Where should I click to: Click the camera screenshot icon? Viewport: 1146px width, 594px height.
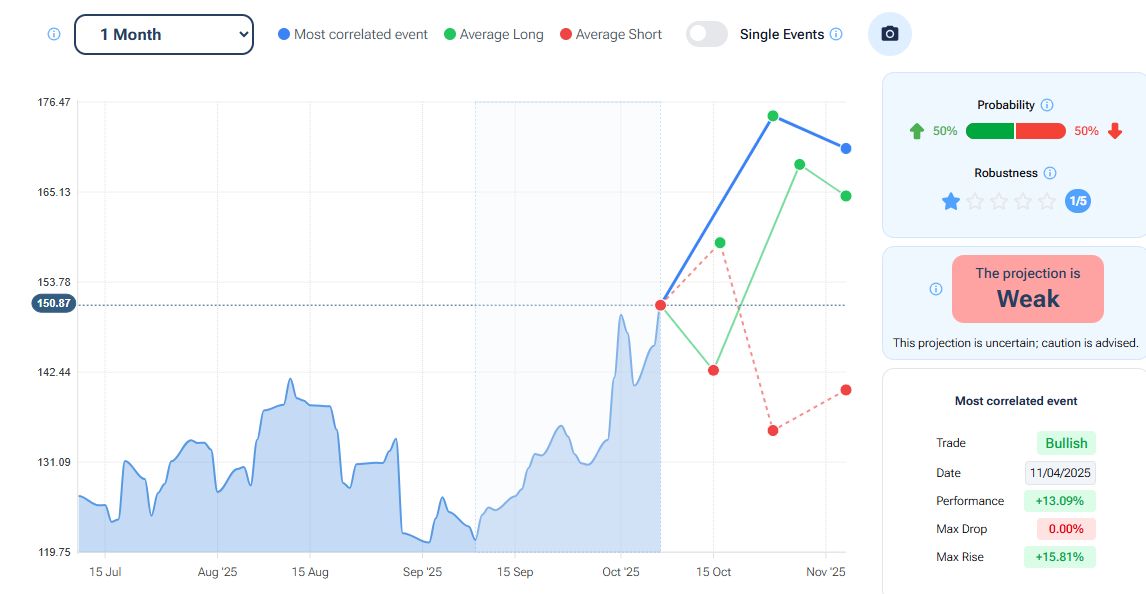(889, 34)
